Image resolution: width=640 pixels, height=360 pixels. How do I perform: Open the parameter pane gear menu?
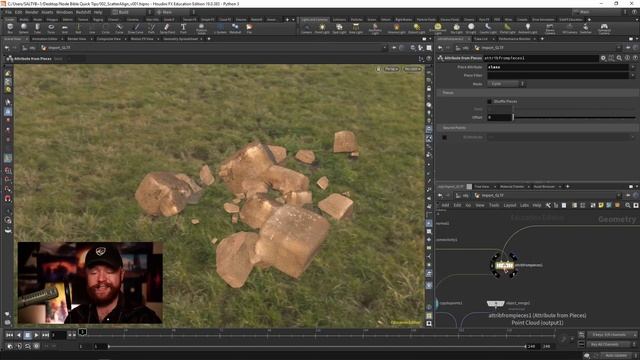(603, 58)
